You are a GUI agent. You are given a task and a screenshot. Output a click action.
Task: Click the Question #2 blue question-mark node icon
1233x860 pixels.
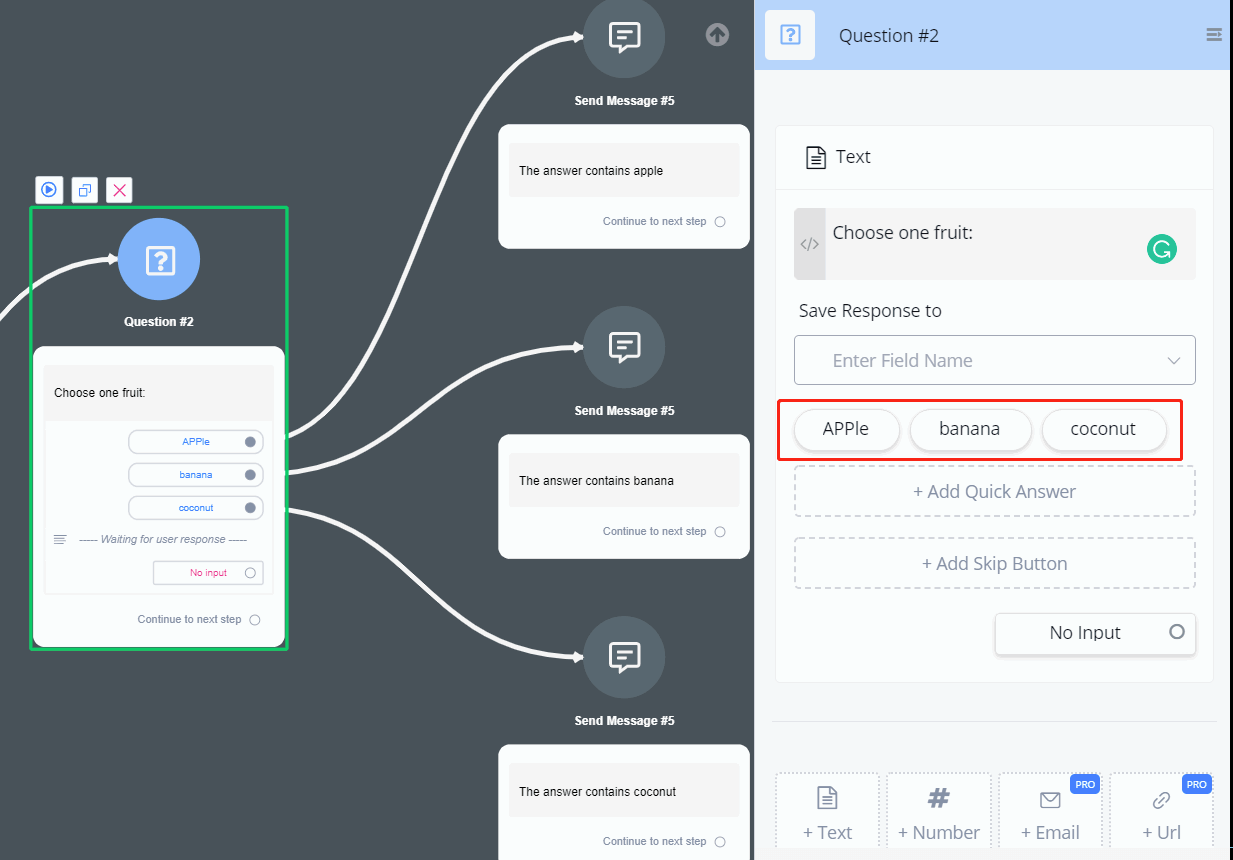pyautogui.click(x=159, y=260)
